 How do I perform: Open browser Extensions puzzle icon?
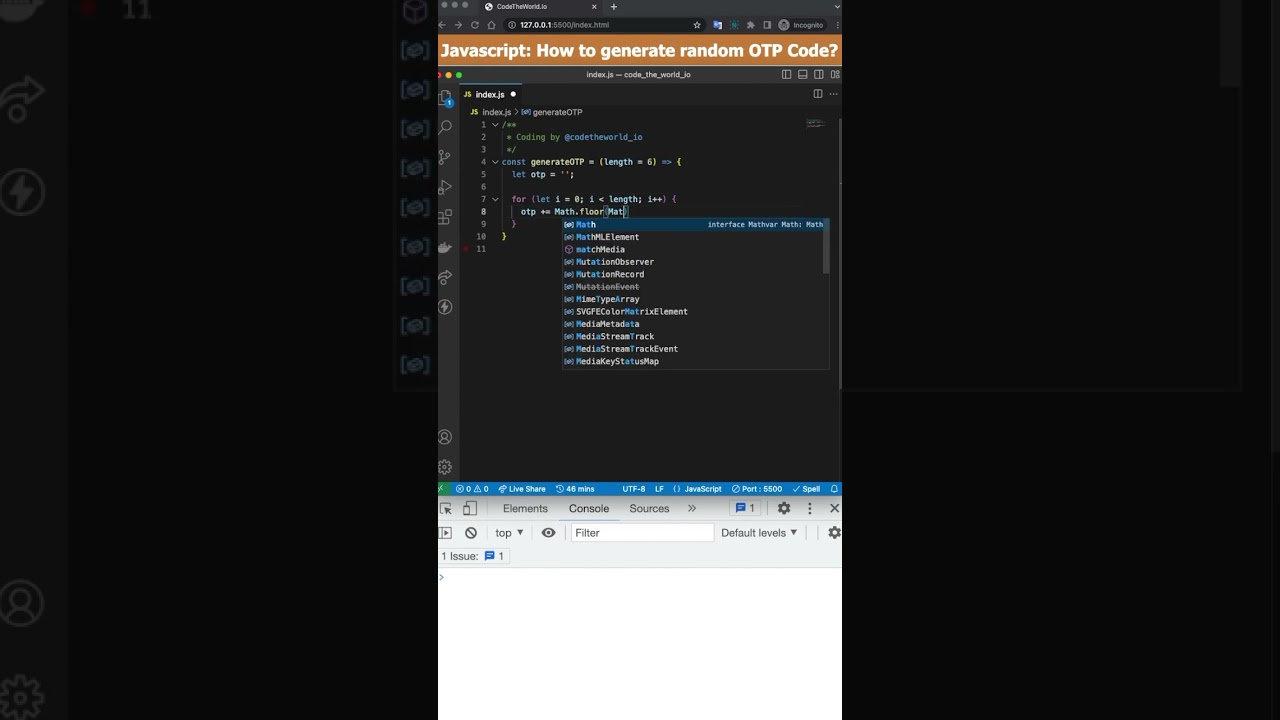point(750,25)
